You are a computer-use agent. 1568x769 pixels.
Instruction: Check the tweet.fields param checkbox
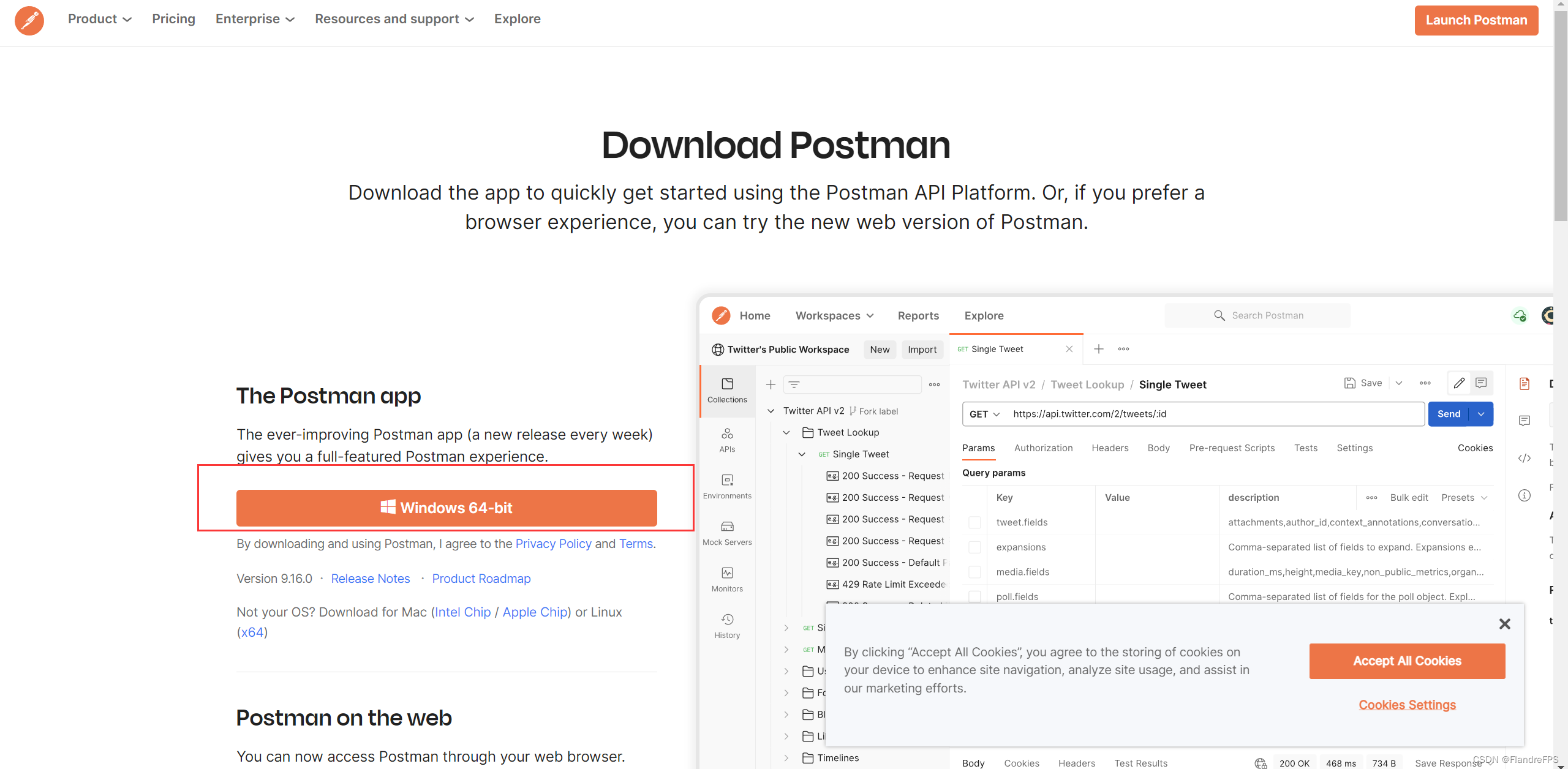(x=974, y=522)
